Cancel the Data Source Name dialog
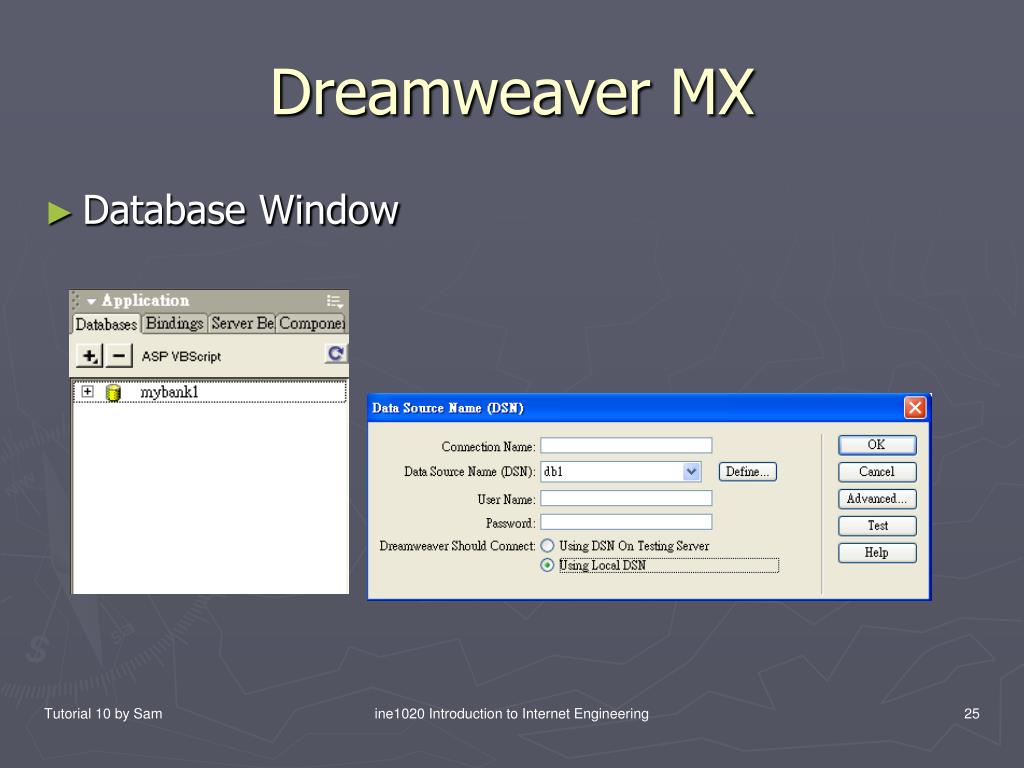This screenshot has height=768, width=1024. [x=877, y=472]
